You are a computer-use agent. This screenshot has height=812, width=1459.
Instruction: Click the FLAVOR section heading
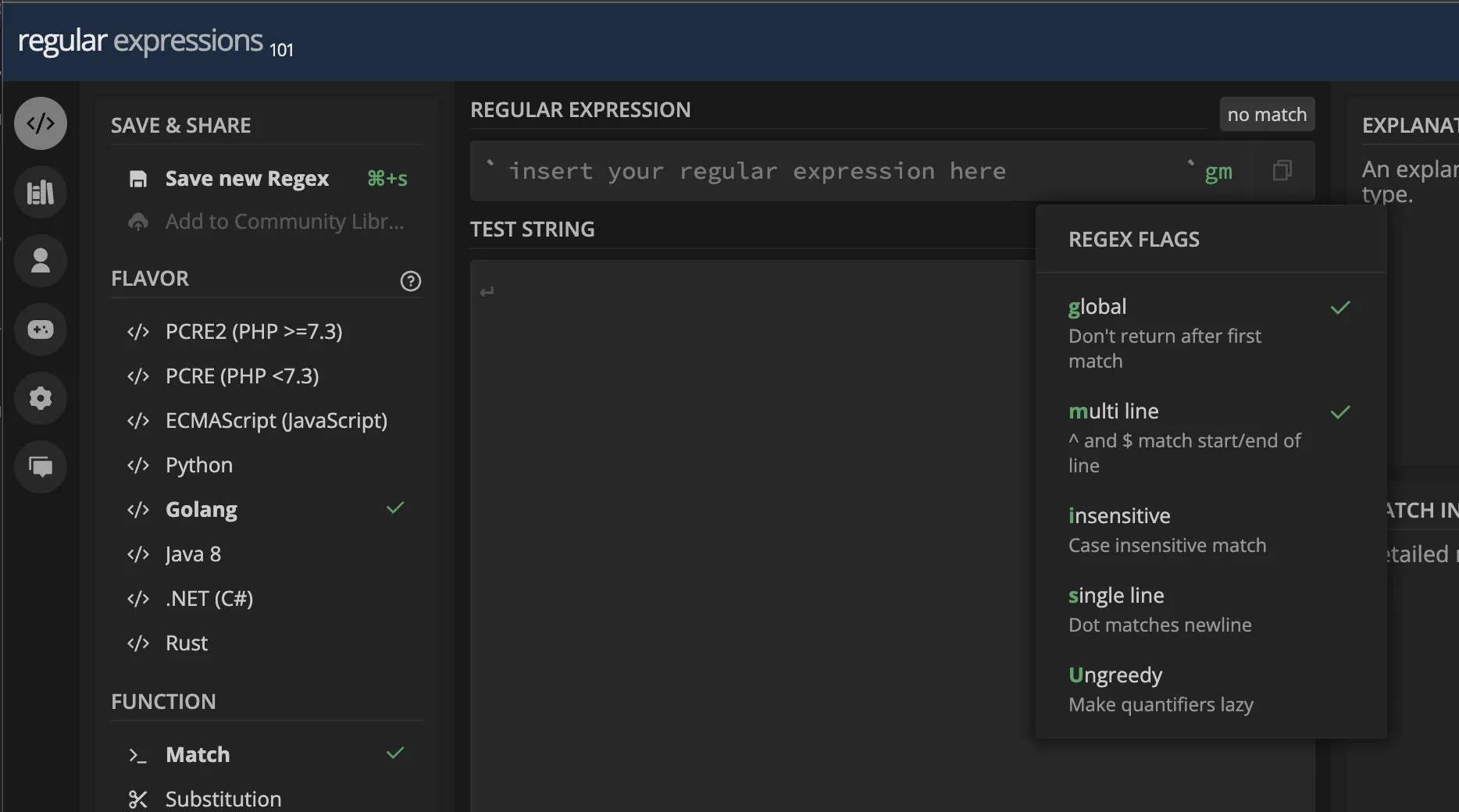150,279
